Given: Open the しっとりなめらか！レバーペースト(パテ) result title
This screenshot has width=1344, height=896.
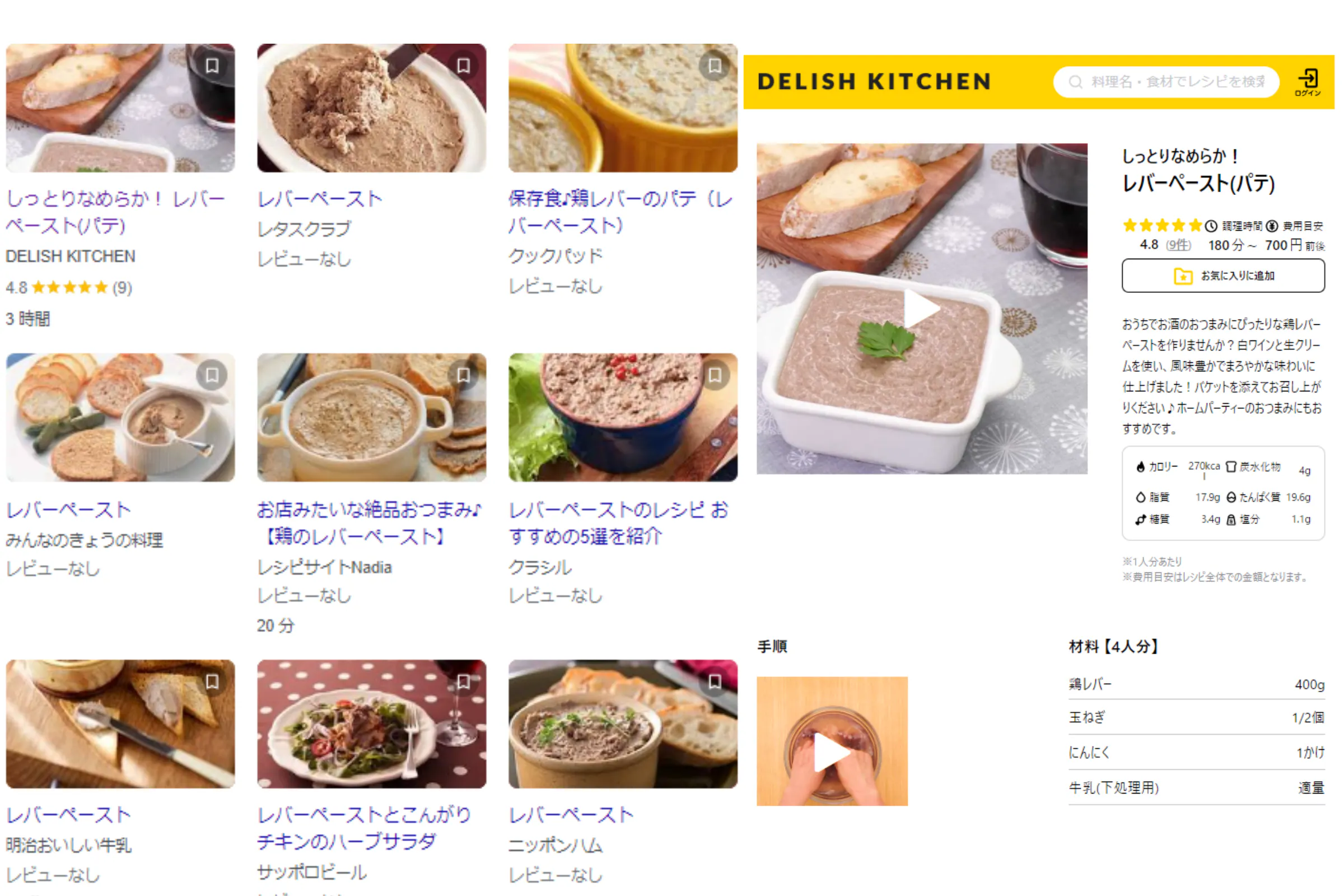Looking at the screenshot, I should (x=115, y=212).
